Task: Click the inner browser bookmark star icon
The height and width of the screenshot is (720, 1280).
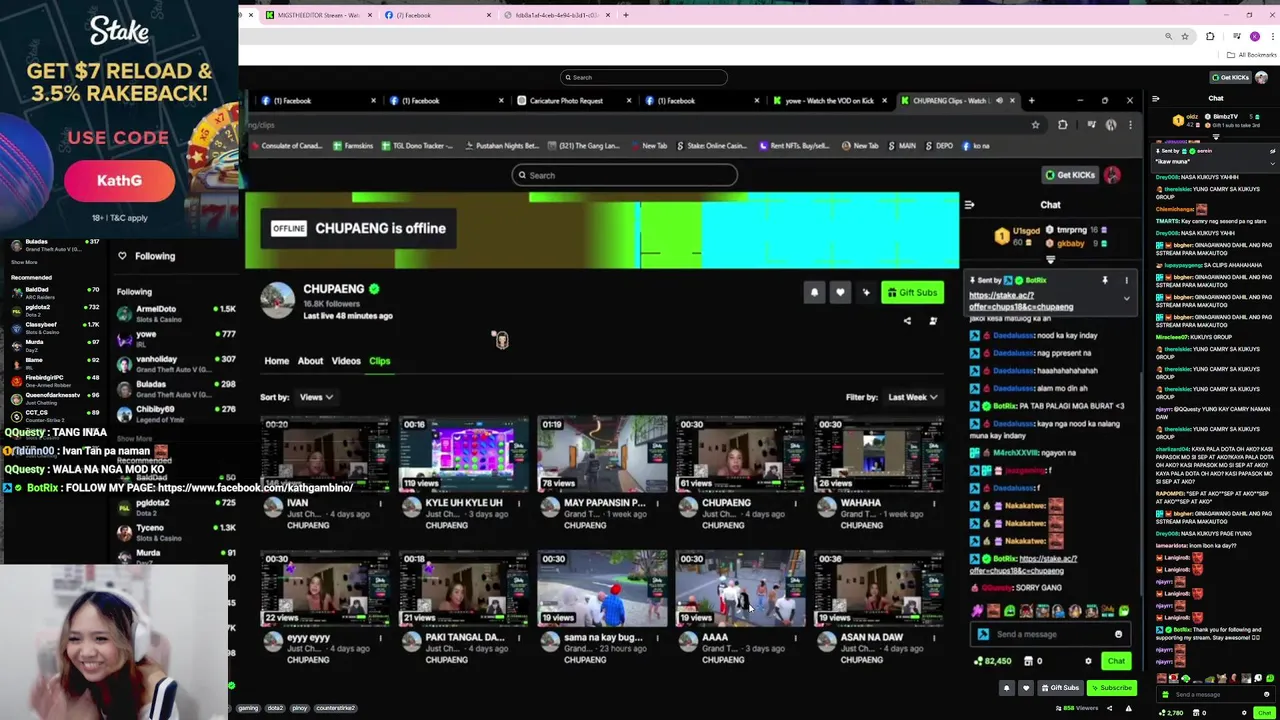Action: click(1035, 125)
